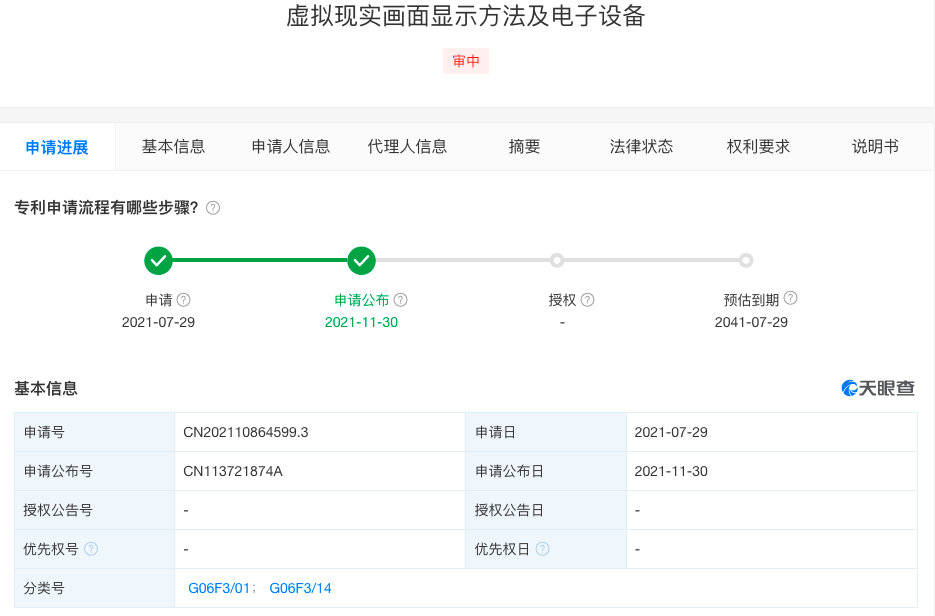Click the help icon next to 预估到期

[791, 297]
